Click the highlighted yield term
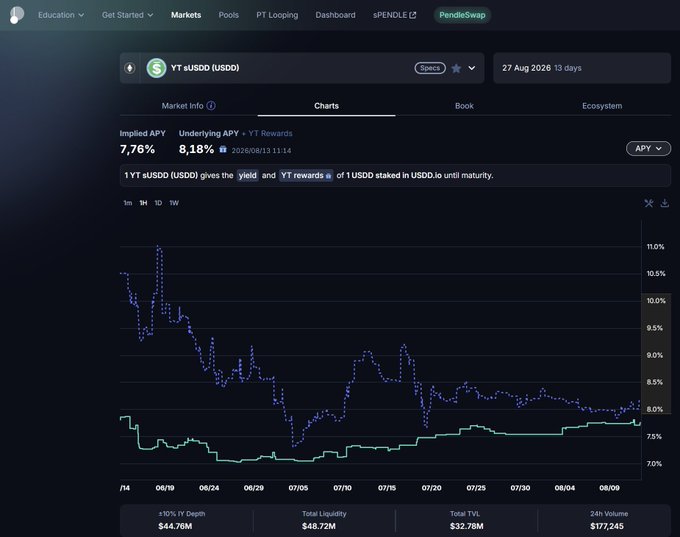 pos(248,175)
